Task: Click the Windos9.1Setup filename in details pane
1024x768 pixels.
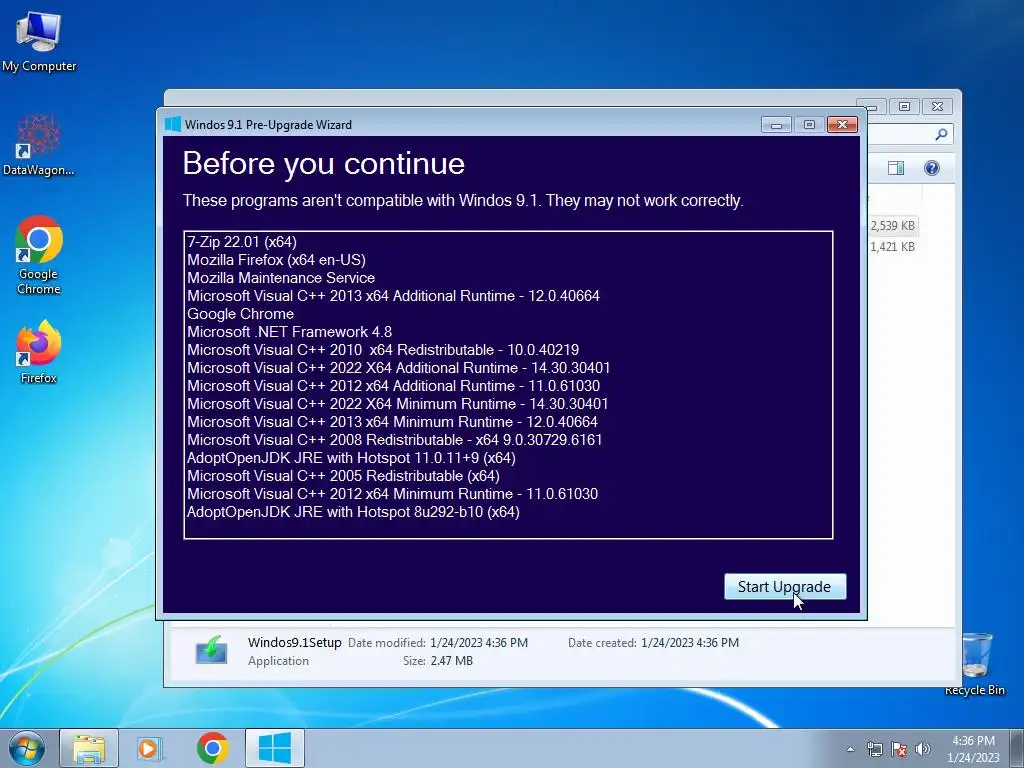Action: click(295, 643)
